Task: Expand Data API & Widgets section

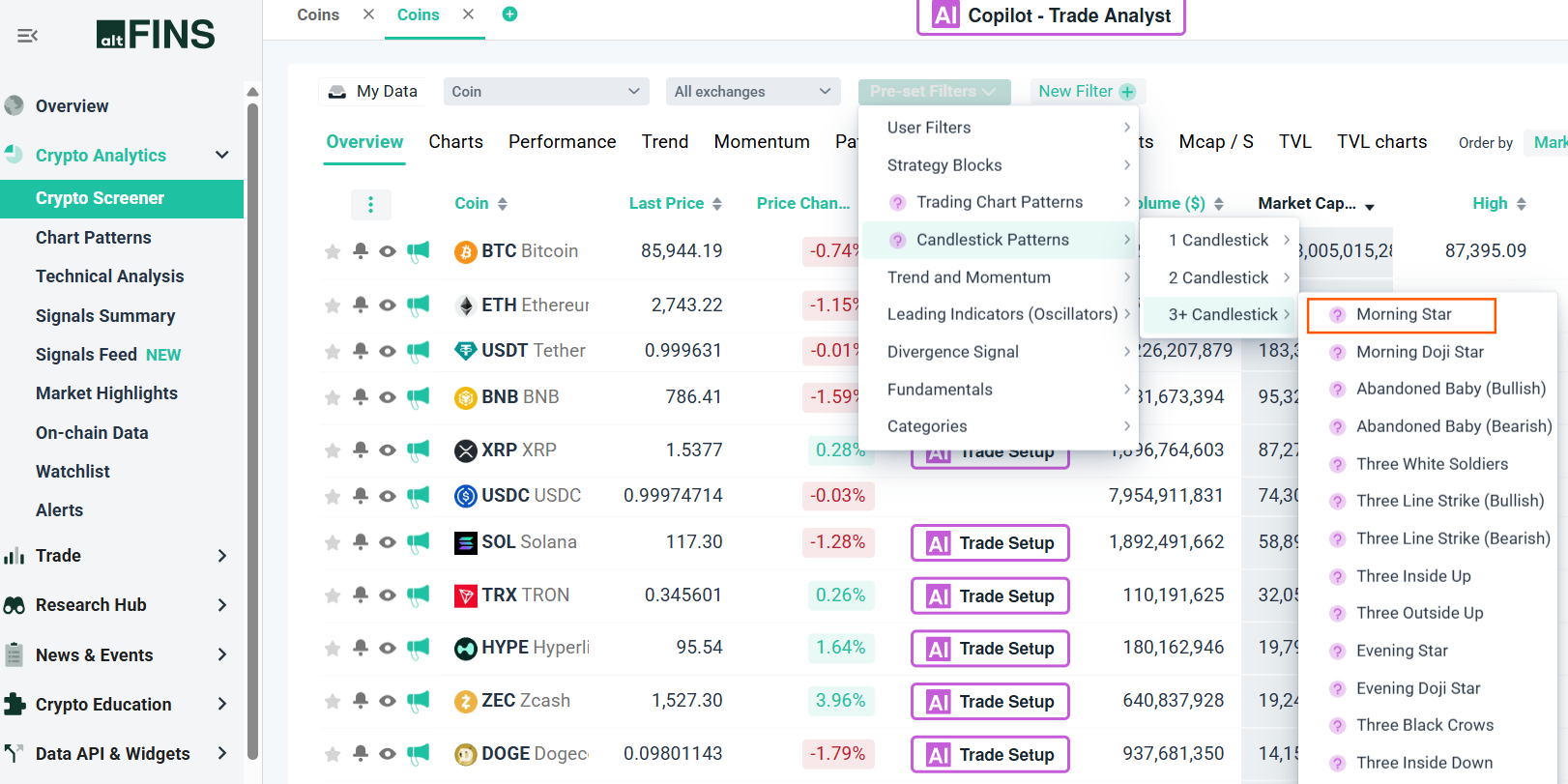Action: pyautogui.click(x=222, y=753)
